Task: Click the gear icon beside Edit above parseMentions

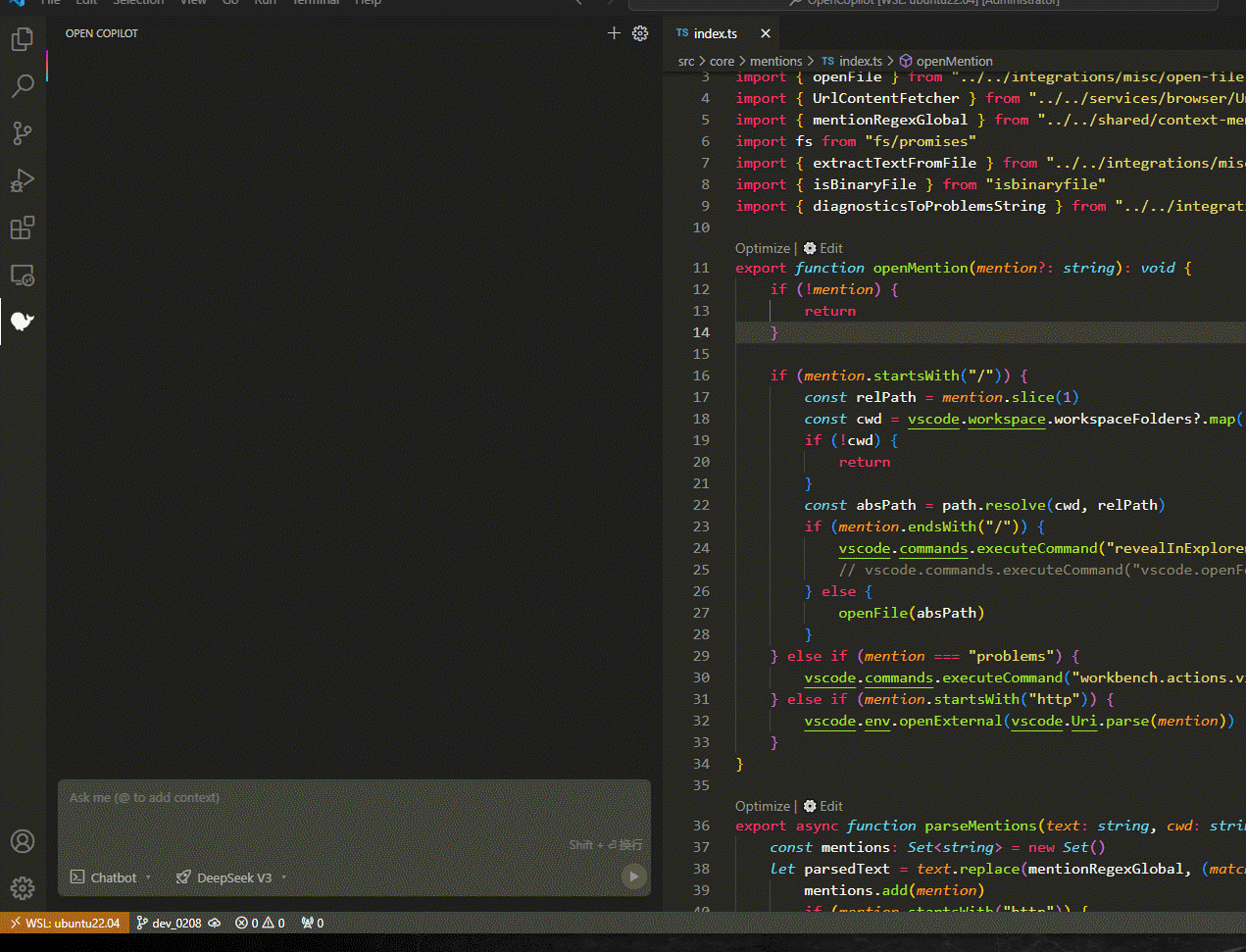Action: [x=810, y=806]
